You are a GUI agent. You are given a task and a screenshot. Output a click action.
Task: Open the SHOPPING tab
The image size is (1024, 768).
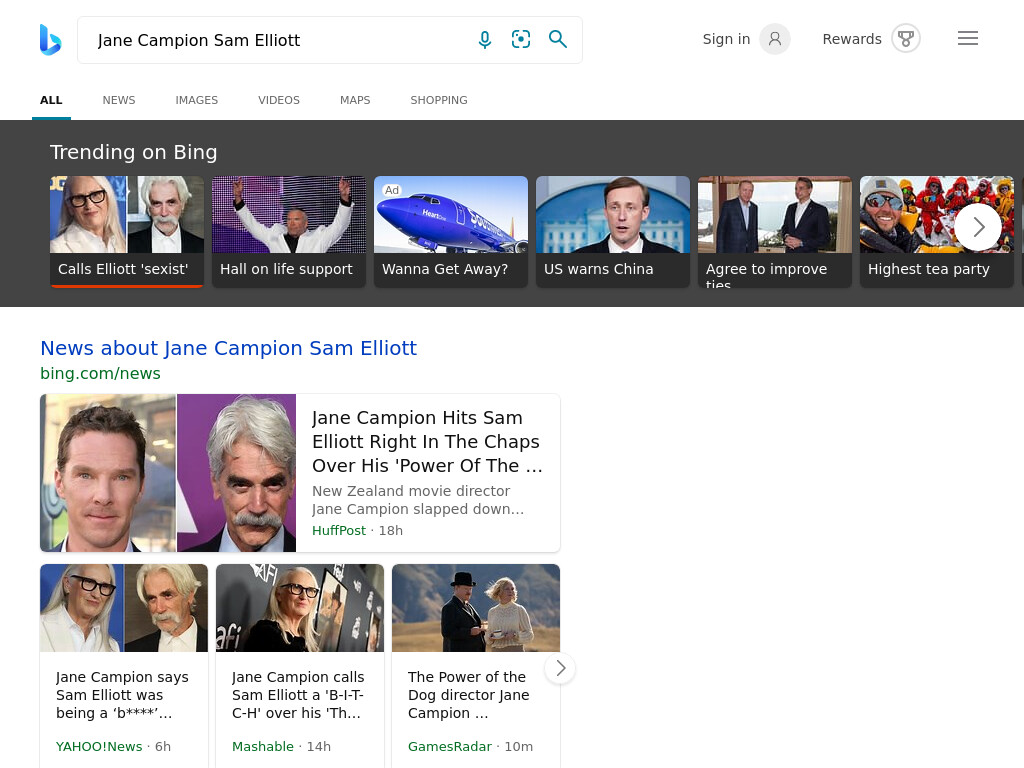[439, 100]
